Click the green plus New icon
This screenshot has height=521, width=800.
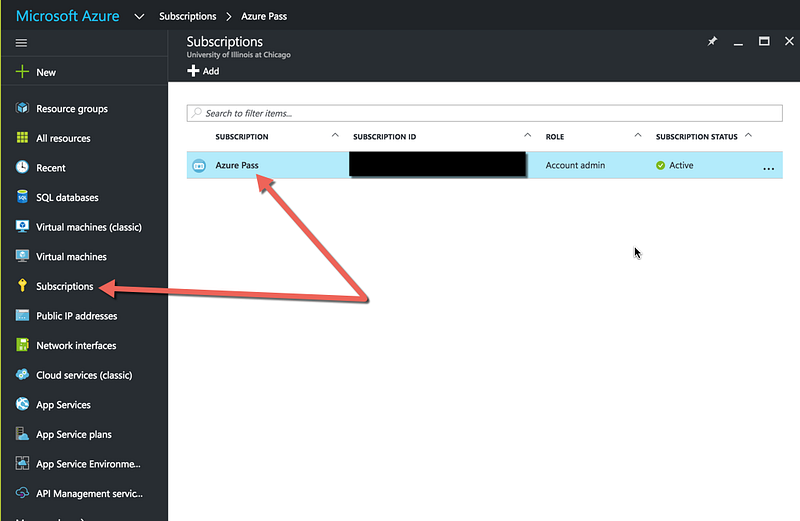pyautogui.click(x=22, y=71)
